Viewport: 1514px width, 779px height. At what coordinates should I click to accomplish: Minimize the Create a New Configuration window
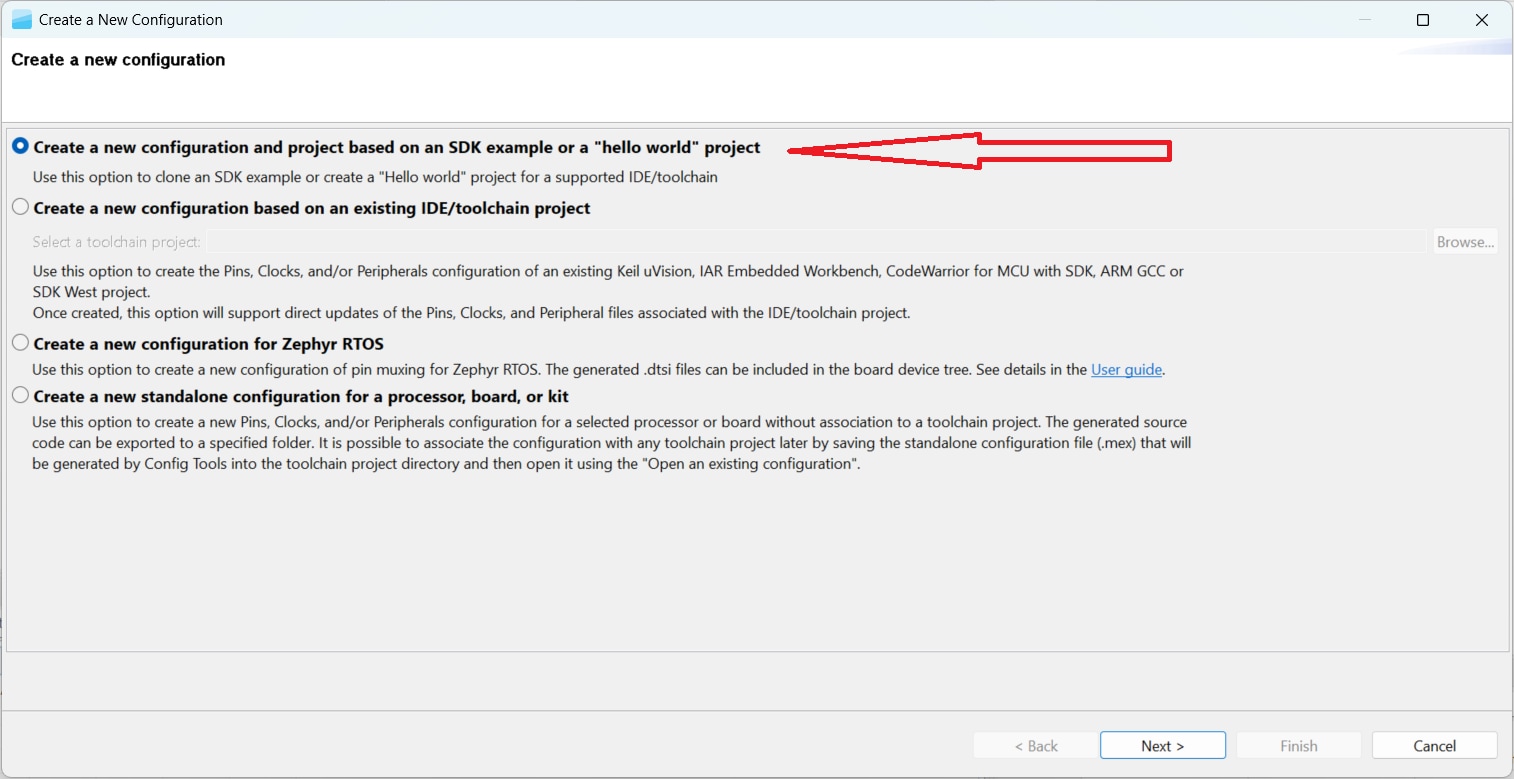coord(1364,19)
